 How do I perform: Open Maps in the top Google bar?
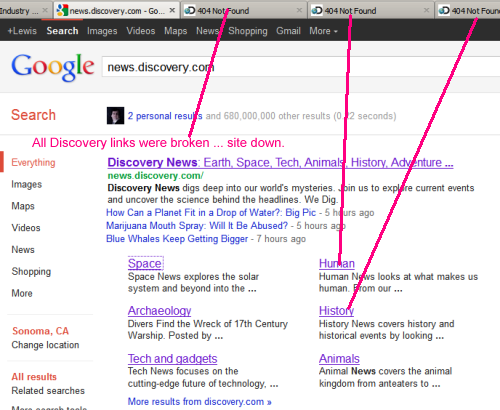coord(175,31)
